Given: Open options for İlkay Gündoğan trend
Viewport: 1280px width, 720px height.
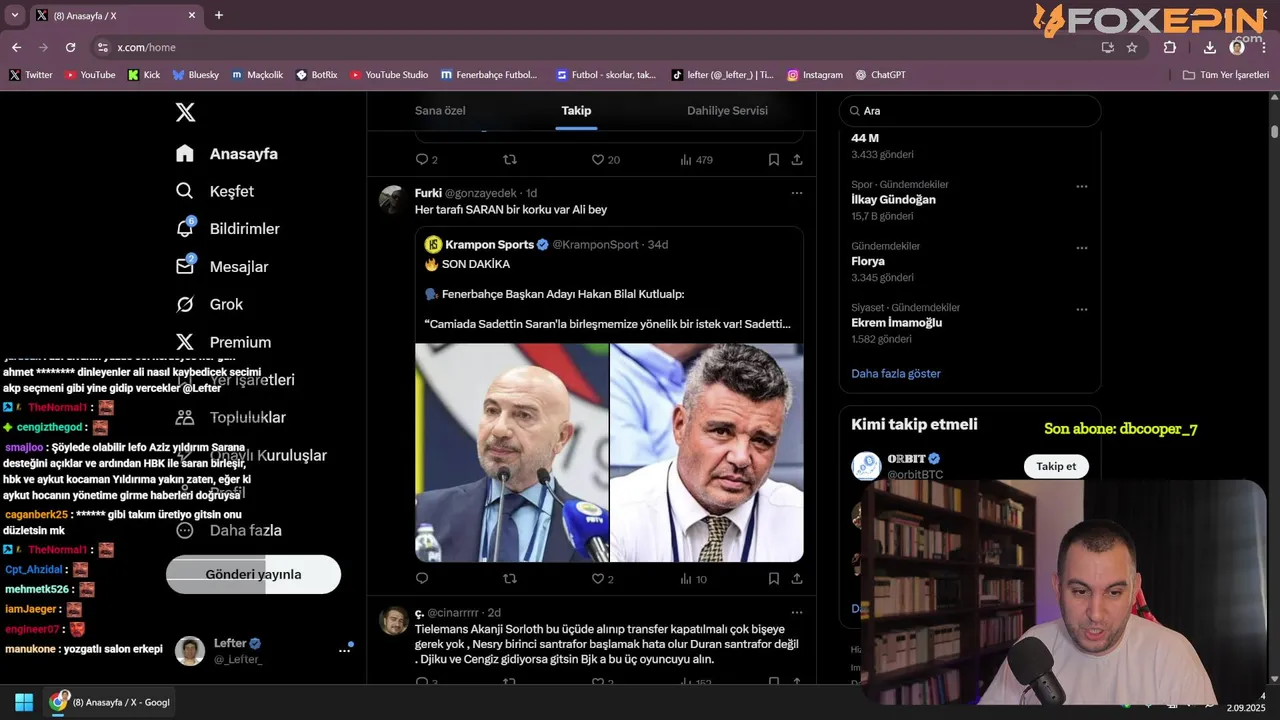Looking at the screenshot, I should click(x=1081, y=186).
